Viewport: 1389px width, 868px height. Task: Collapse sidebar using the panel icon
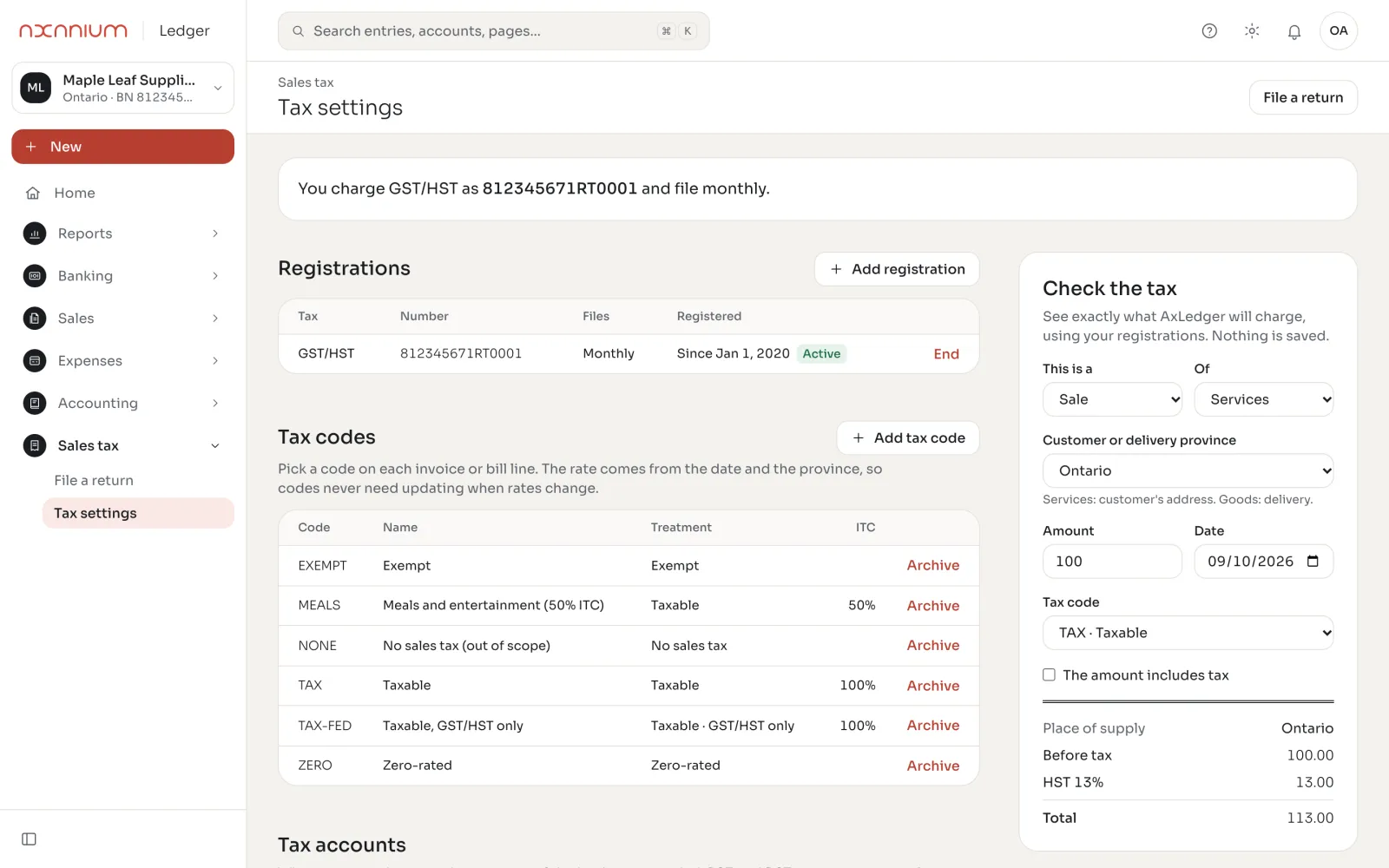(x=29, y=839)
